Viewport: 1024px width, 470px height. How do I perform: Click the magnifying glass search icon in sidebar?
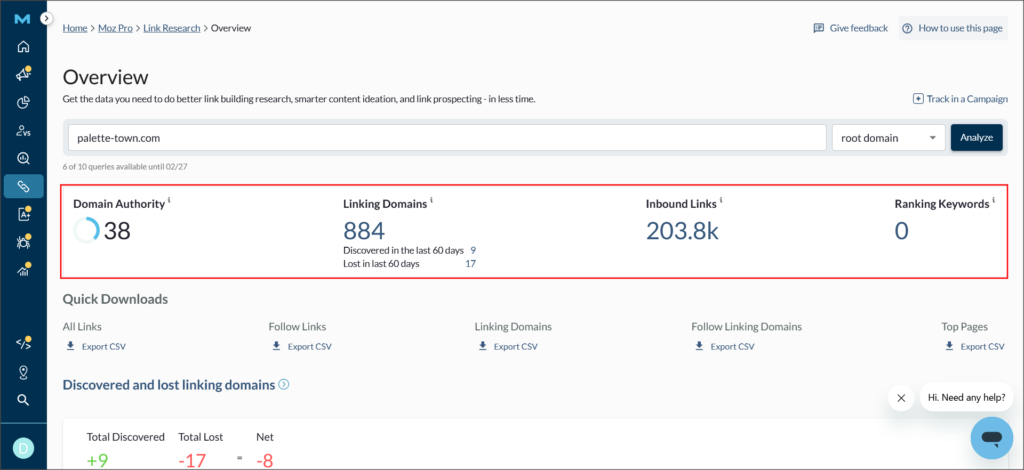[23, 400]
